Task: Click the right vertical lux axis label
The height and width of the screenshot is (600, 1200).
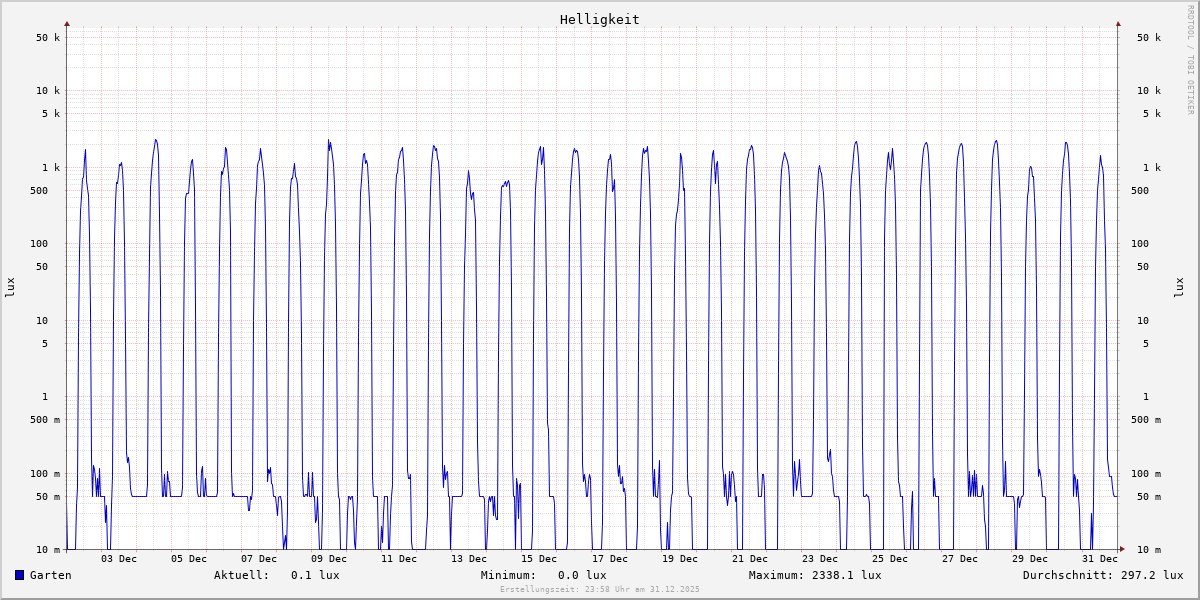Action: pos(1179,287)
